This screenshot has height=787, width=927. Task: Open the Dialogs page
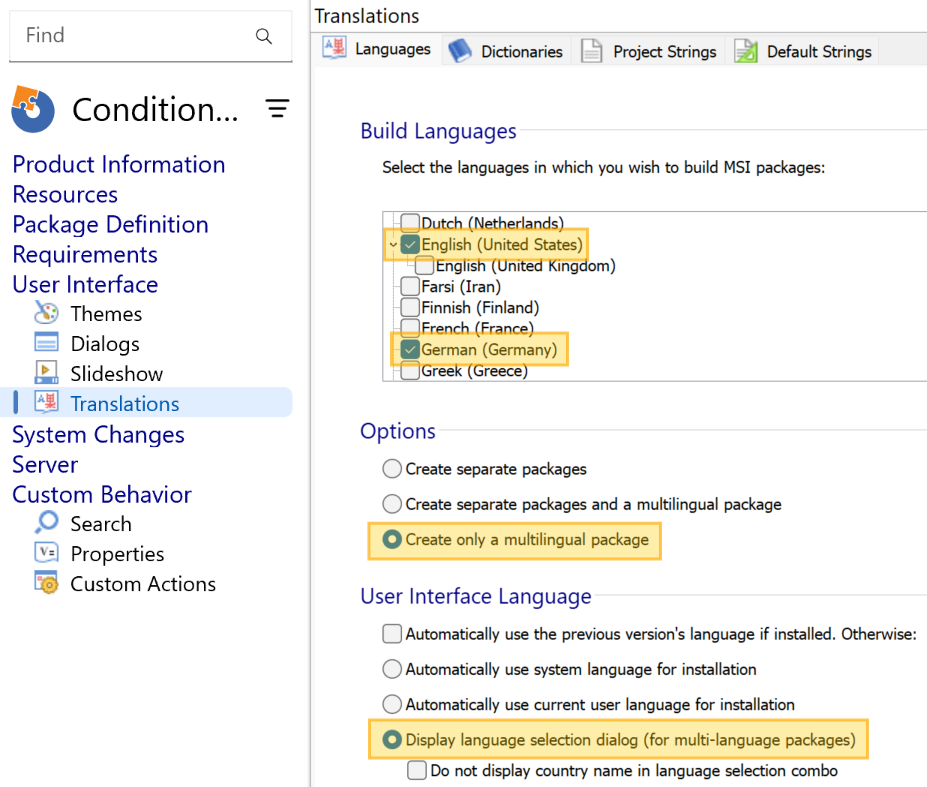[105, 344]
